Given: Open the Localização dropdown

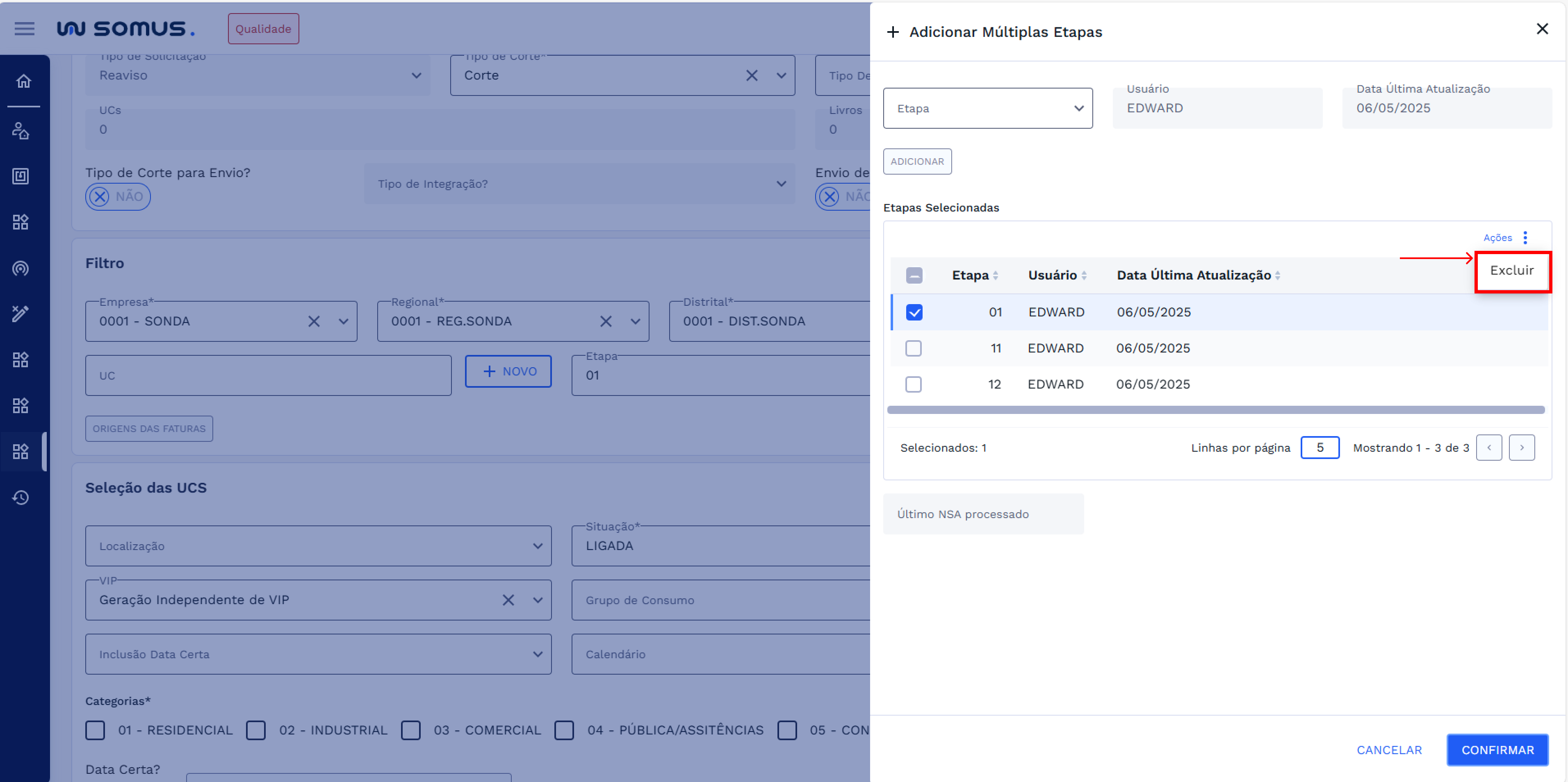Looking at the screenshot, I should (x=318, y=546).
